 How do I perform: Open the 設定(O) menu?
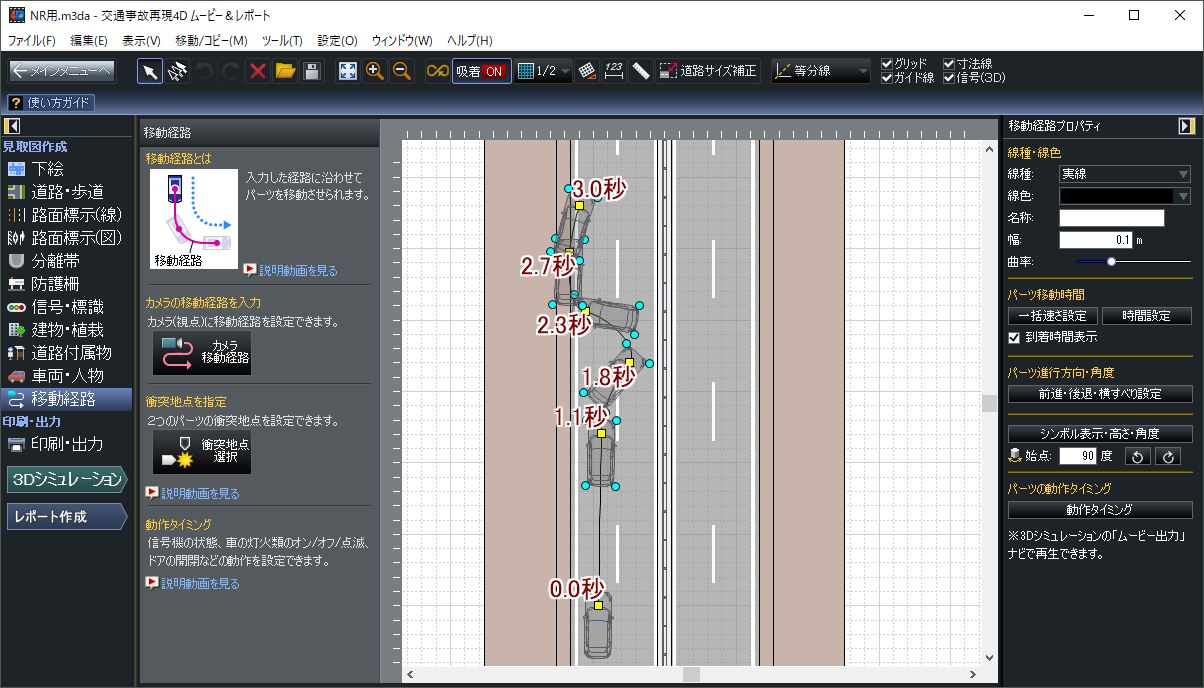[x=337, y=41]
